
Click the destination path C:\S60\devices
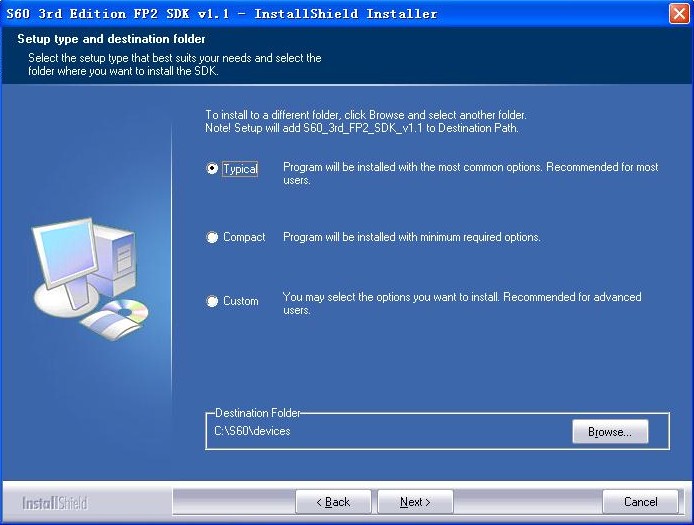coord(252,431)
